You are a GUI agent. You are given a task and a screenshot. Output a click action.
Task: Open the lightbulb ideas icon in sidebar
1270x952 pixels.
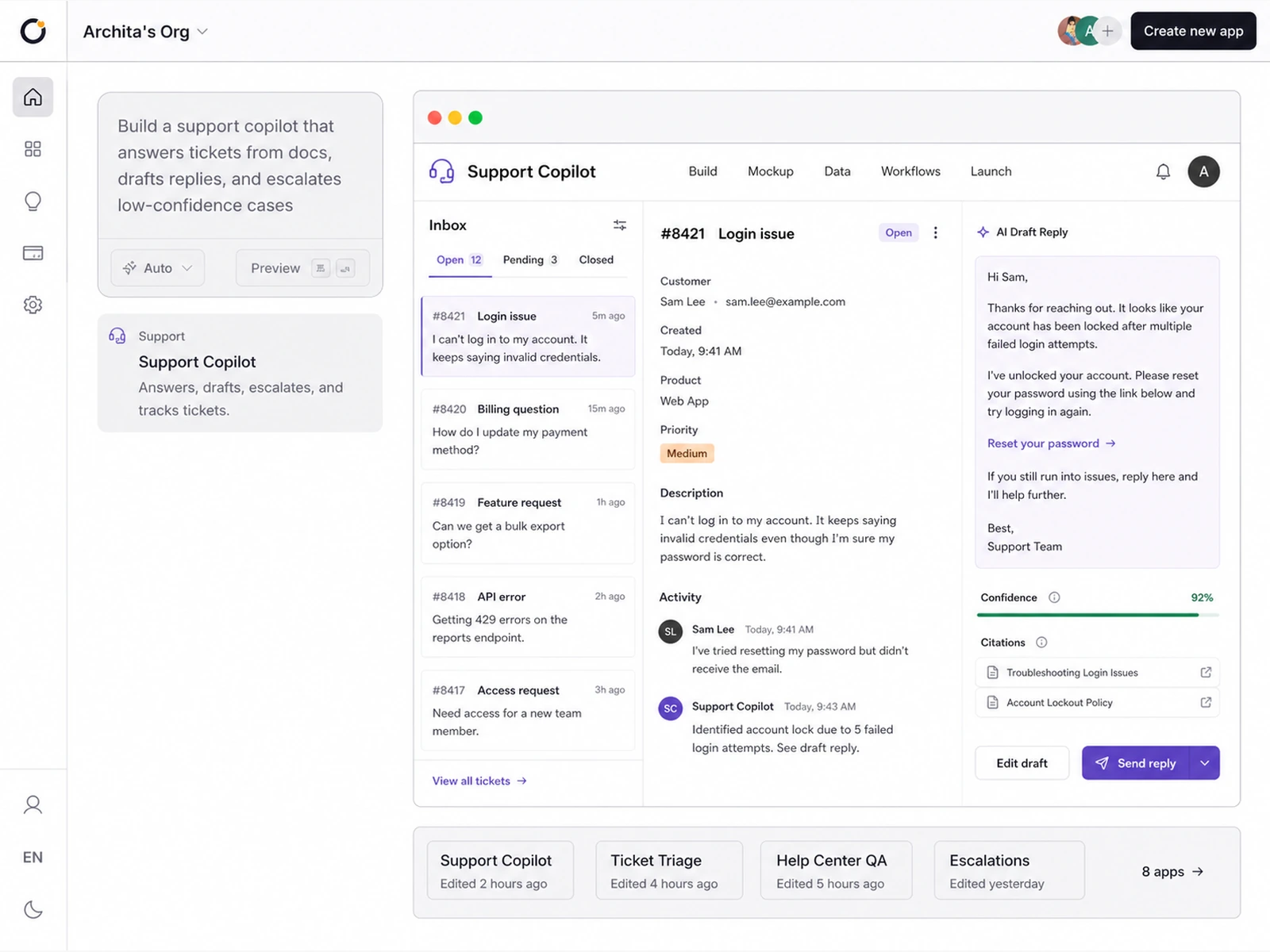click(33, 202)
